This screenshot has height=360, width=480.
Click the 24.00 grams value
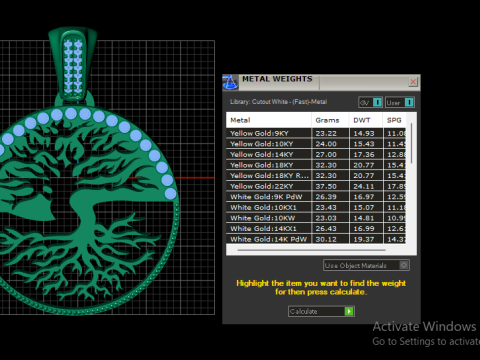326,144
